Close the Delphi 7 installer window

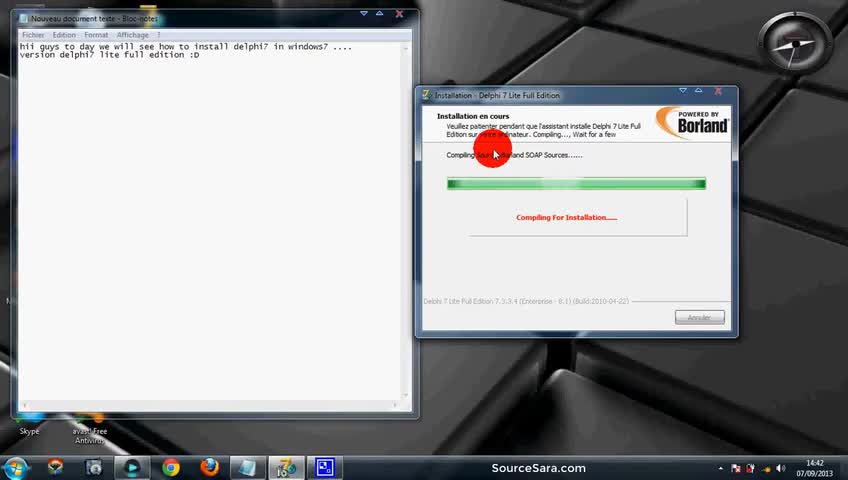point(718,91)
